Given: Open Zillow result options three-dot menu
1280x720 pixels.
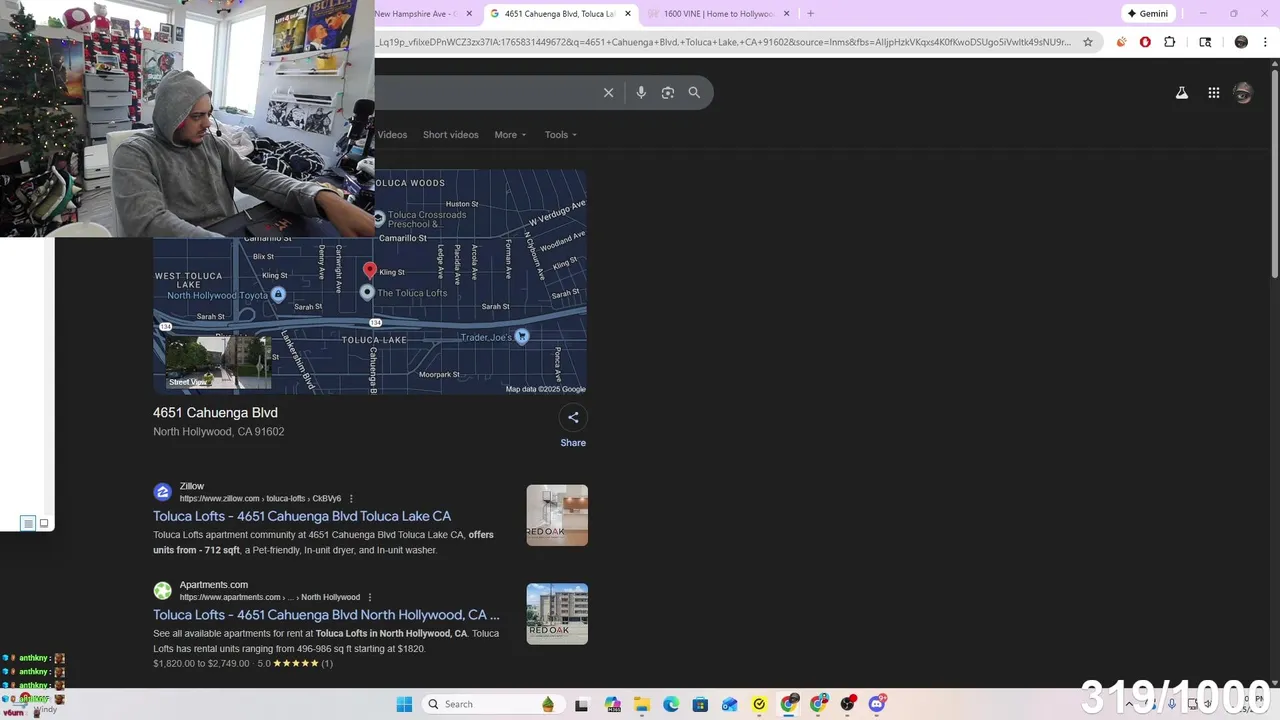Looking at the screenshot, I should [x=351, y=498].
